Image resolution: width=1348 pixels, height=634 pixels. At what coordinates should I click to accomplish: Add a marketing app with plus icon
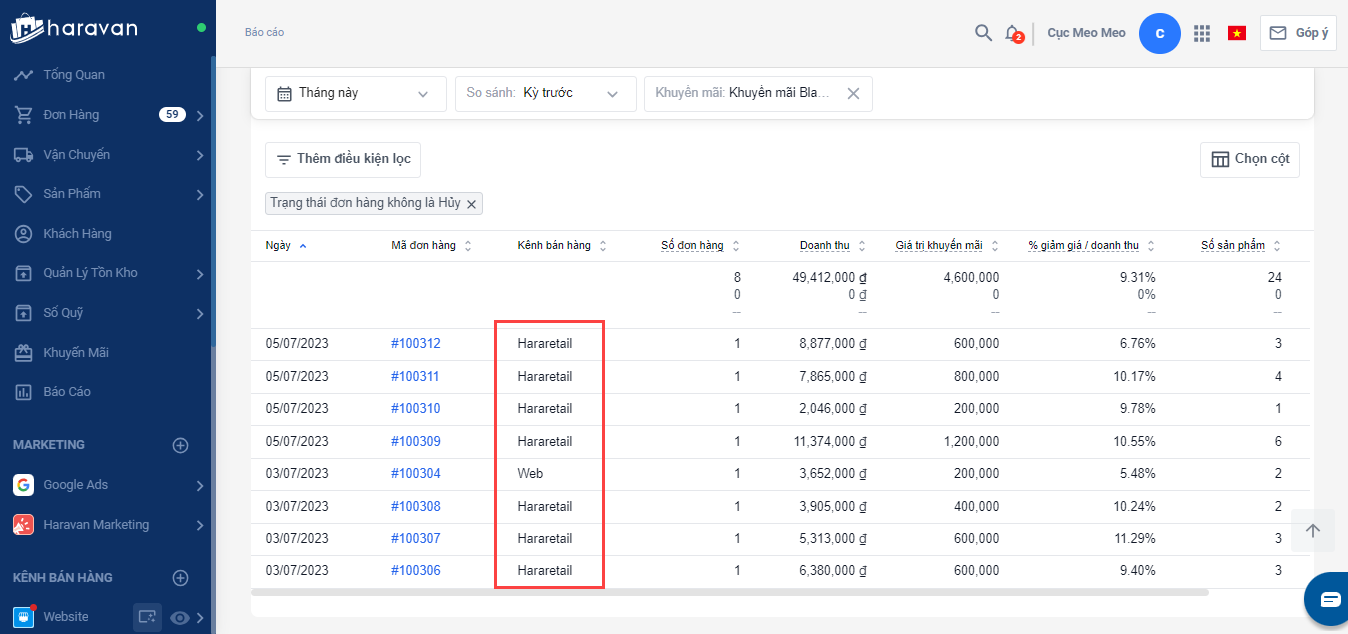pos(181,445)
